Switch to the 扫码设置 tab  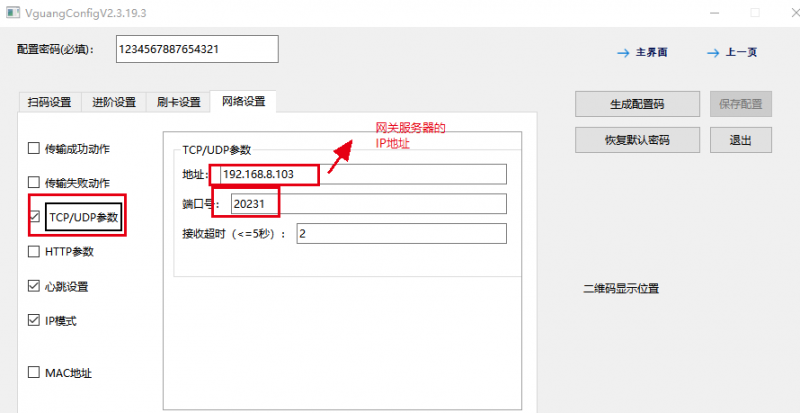(50, 102)
